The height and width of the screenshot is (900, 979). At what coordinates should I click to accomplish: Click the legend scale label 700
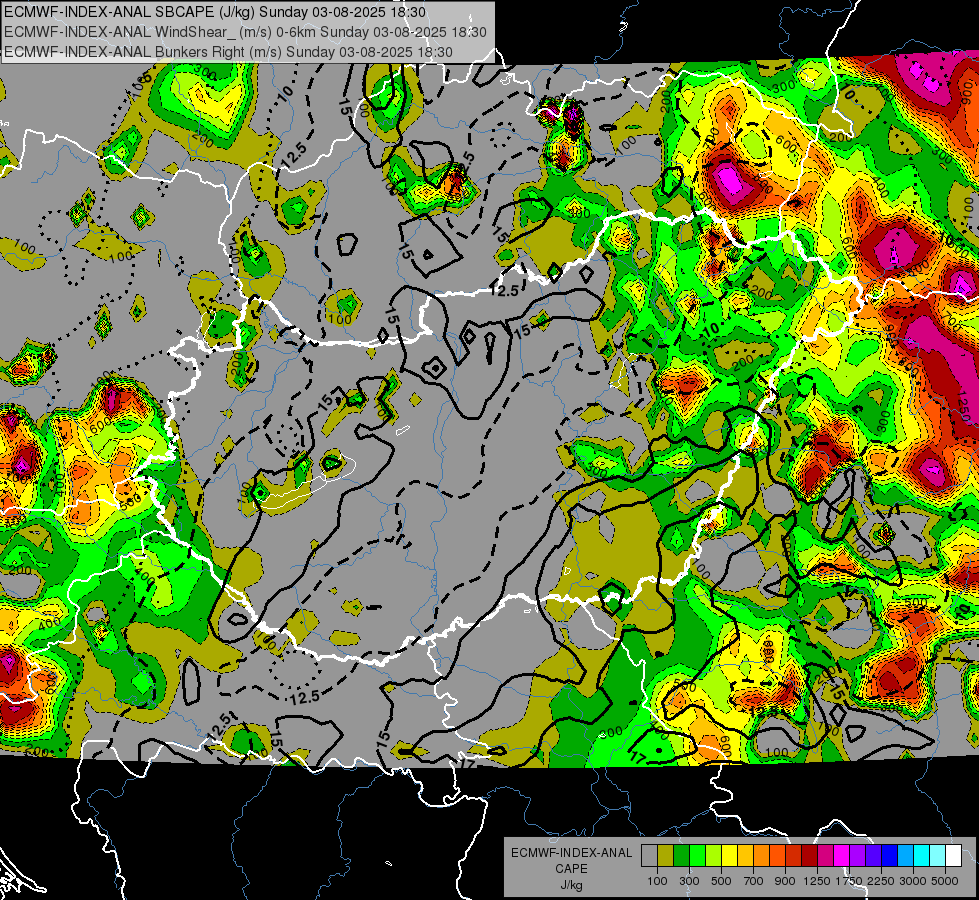click(754, 881)
